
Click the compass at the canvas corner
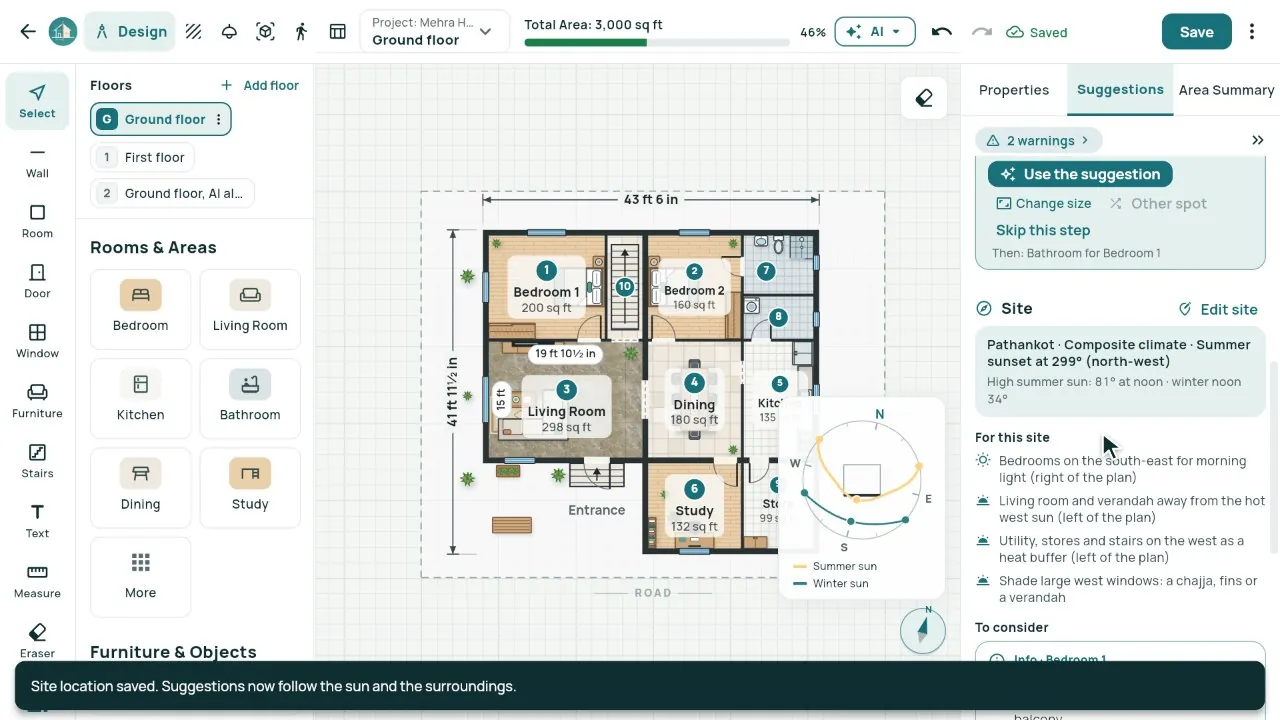[922, 630]
